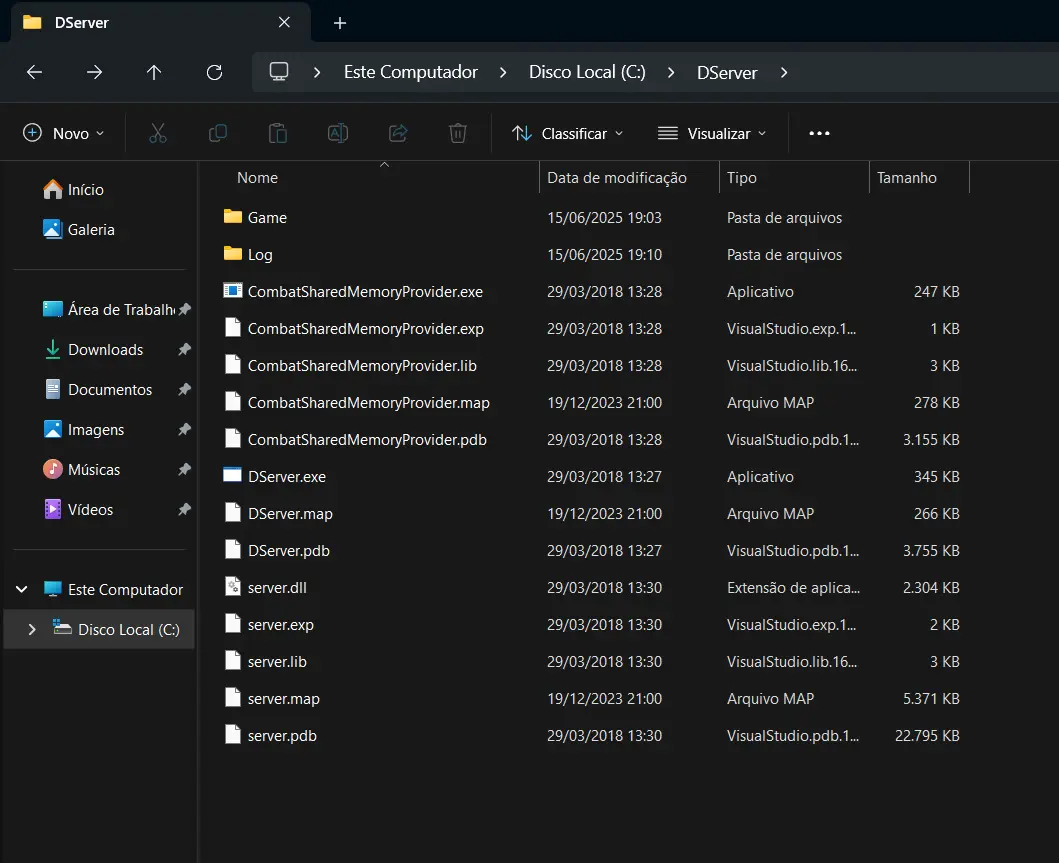1059x863 pixels.
Task: Open the Novo dropdown menu
Action: tap(63, 133)
